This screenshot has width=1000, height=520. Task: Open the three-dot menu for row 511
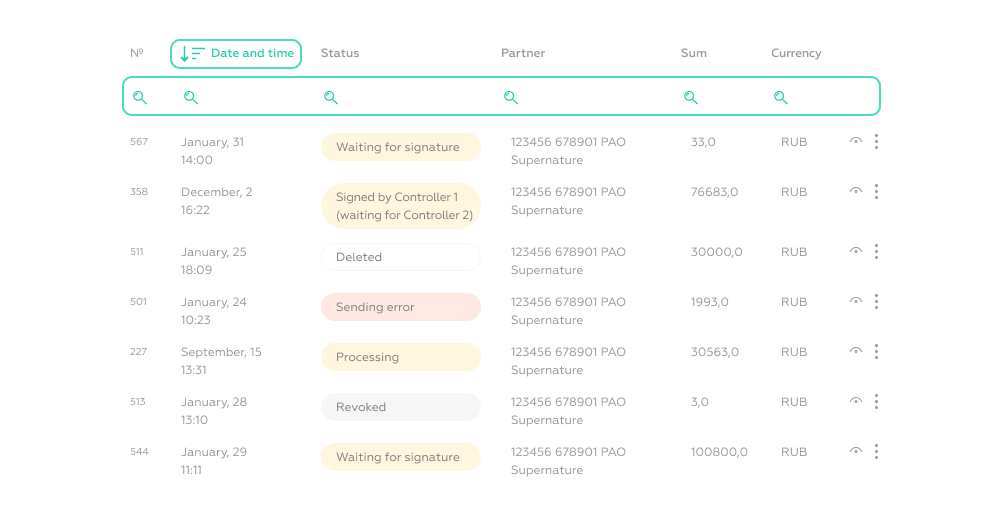click(x=876, y=252)
